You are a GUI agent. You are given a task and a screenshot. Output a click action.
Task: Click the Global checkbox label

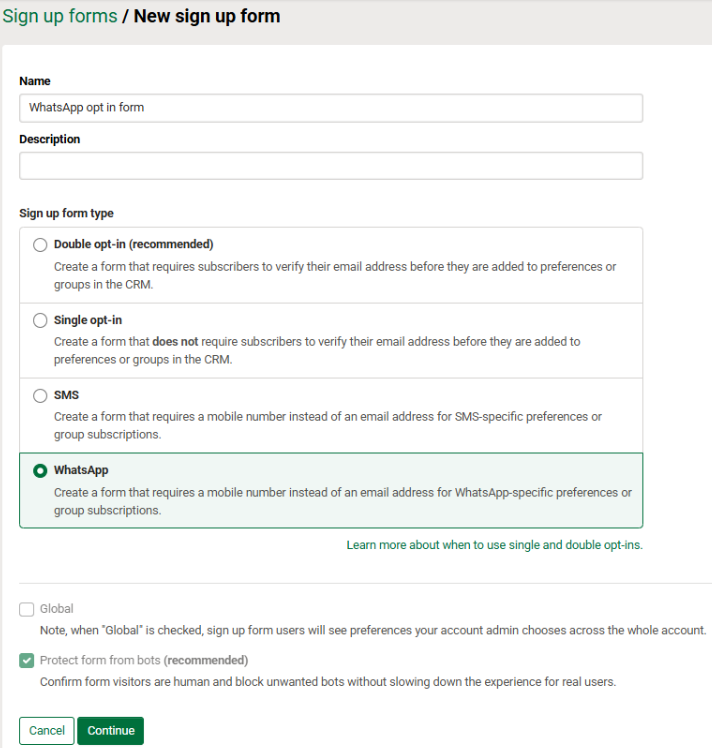[x=57, y=609]
